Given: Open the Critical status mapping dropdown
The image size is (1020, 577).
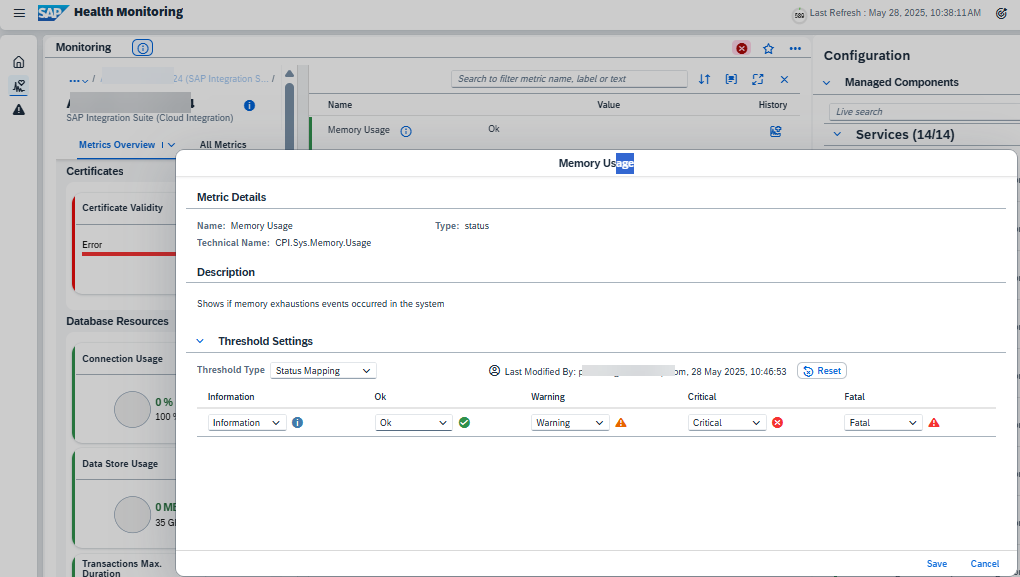Looking at the screenshot, I should point(727,423).
